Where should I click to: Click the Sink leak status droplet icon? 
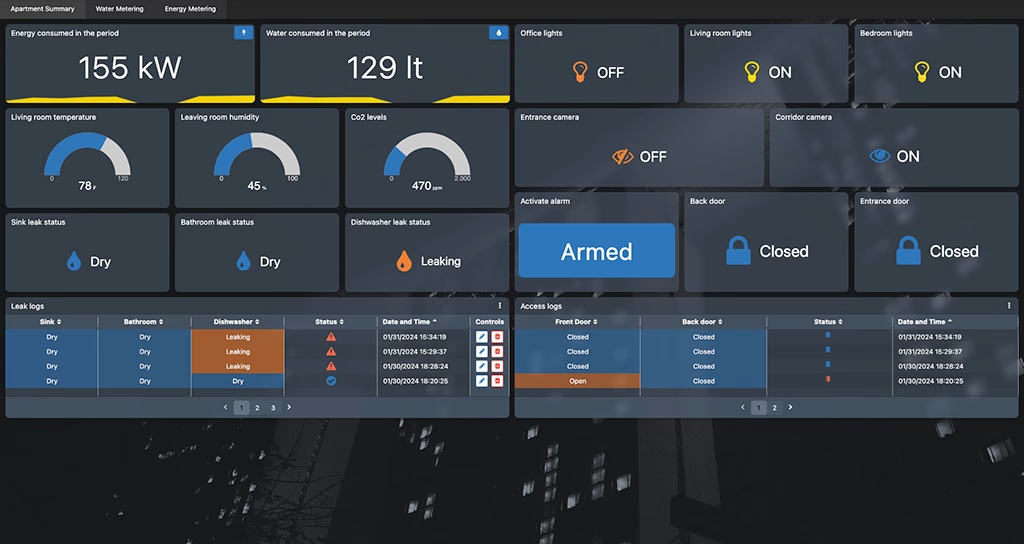pos(74,261)
